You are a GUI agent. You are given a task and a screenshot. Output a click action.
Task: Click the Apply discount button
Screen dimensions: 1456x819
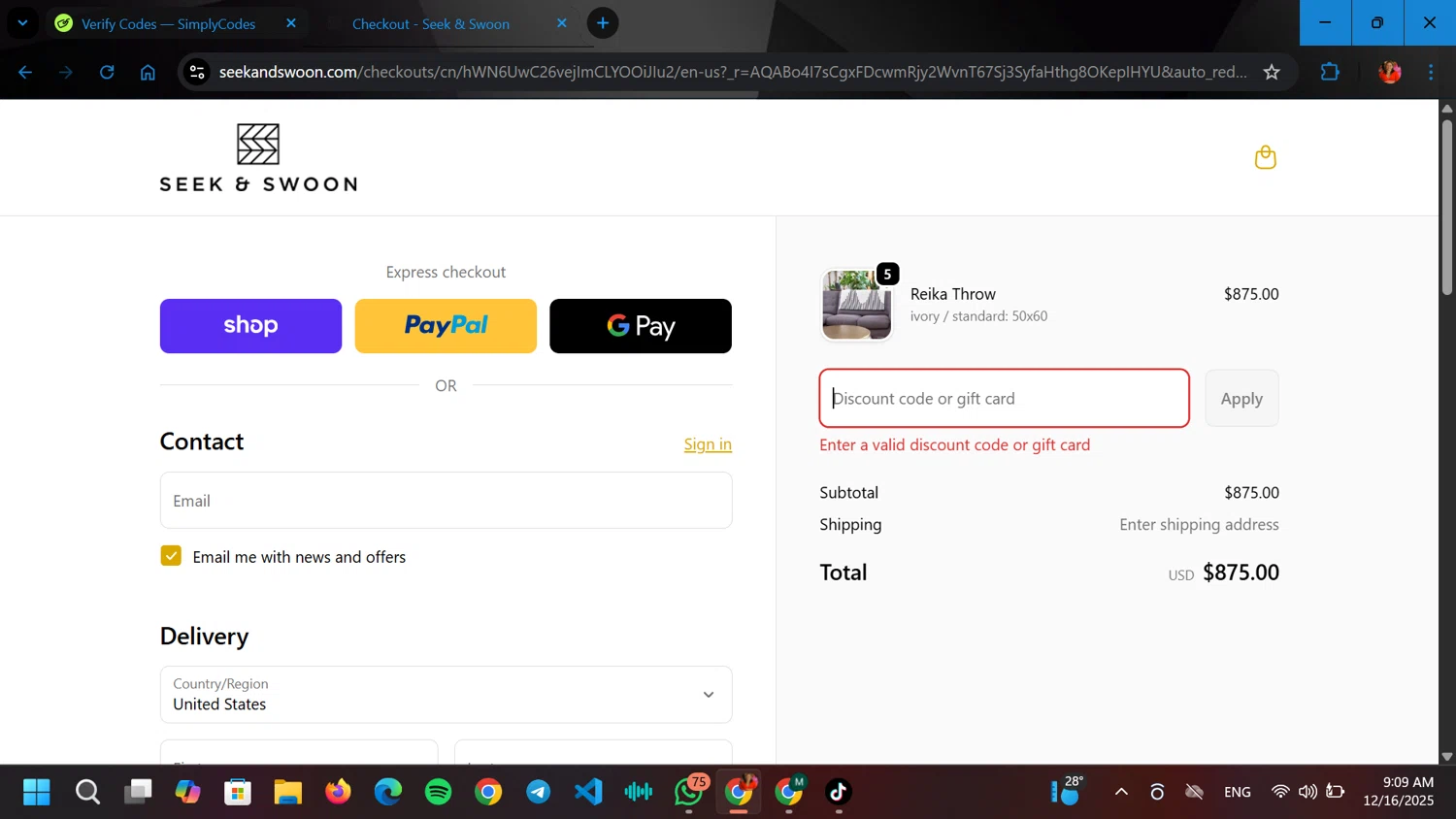1241,398
